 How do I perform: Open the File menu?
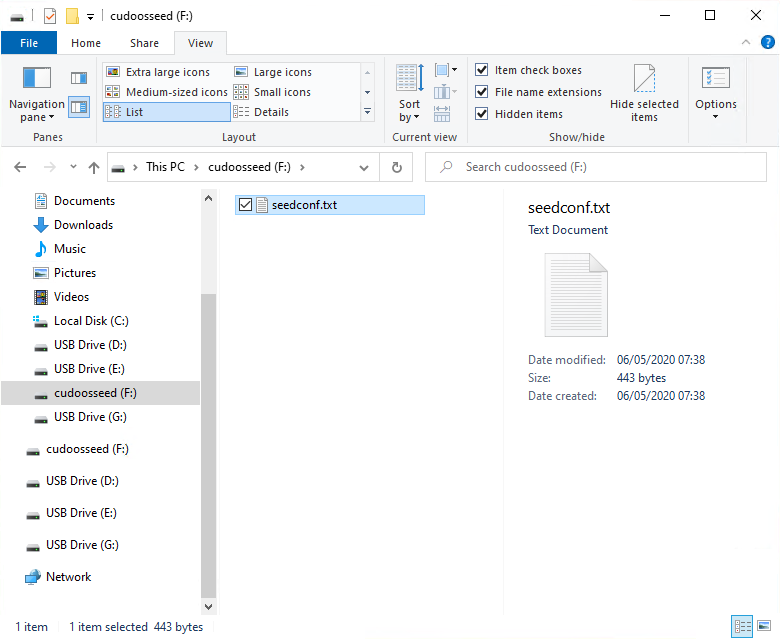(29, 43)
